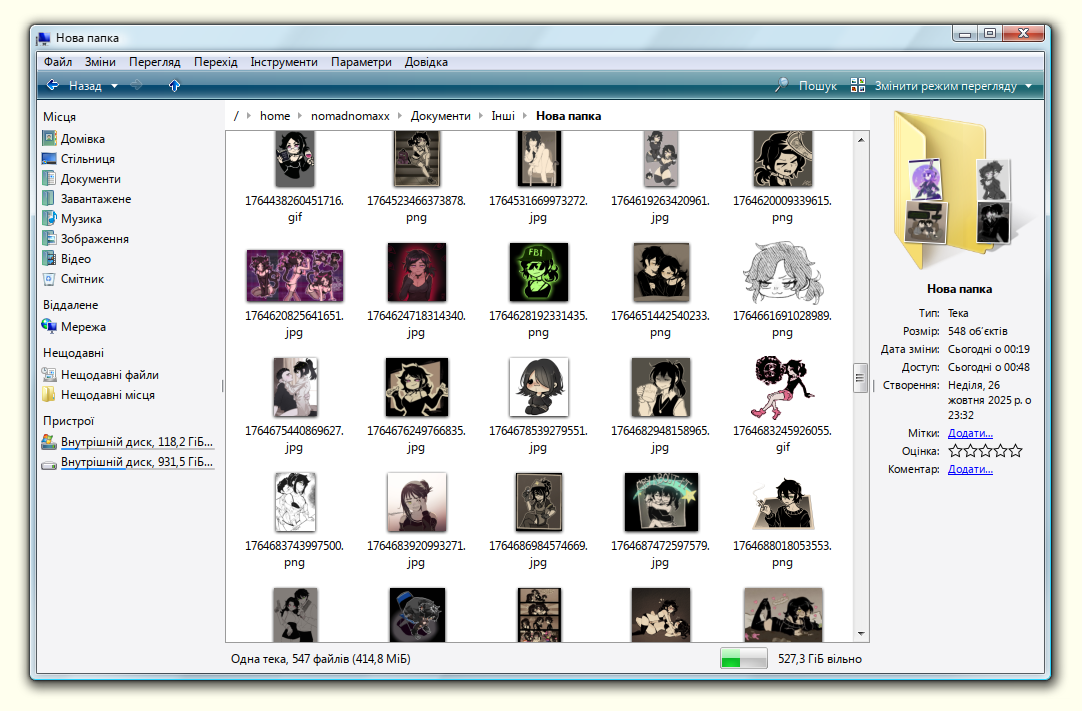Navigate to home in breadcrumb
This screenshot has height=711, width=1082.
(275, 116)
